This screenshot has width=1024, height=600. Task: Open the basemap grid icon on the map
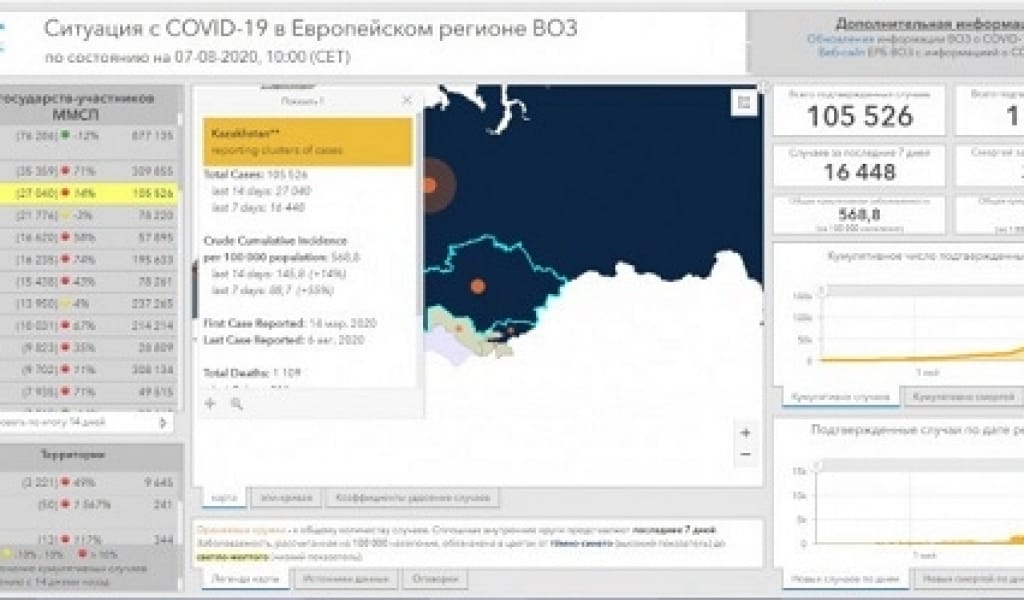[744, 103]
